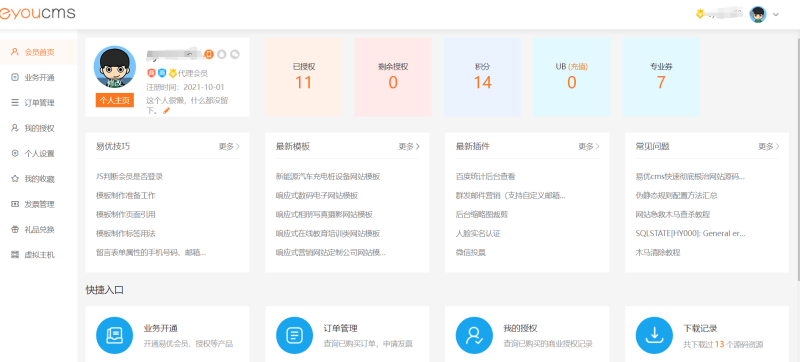
Task: Open article 模板制作准备工作
Action: tap(126, 195)
